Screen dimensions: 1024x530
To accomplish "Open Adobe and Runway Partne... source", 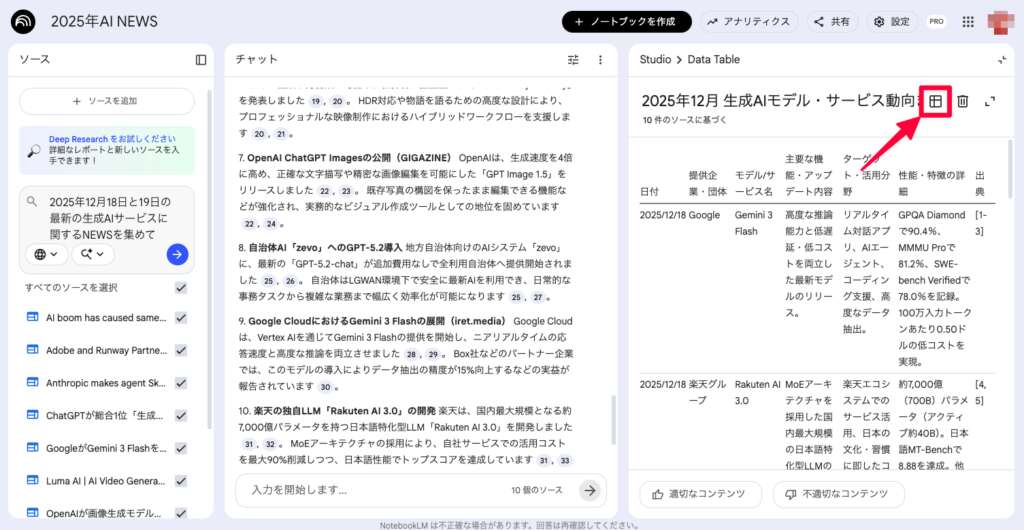I will pyautogui.click(x=106, y=351).
